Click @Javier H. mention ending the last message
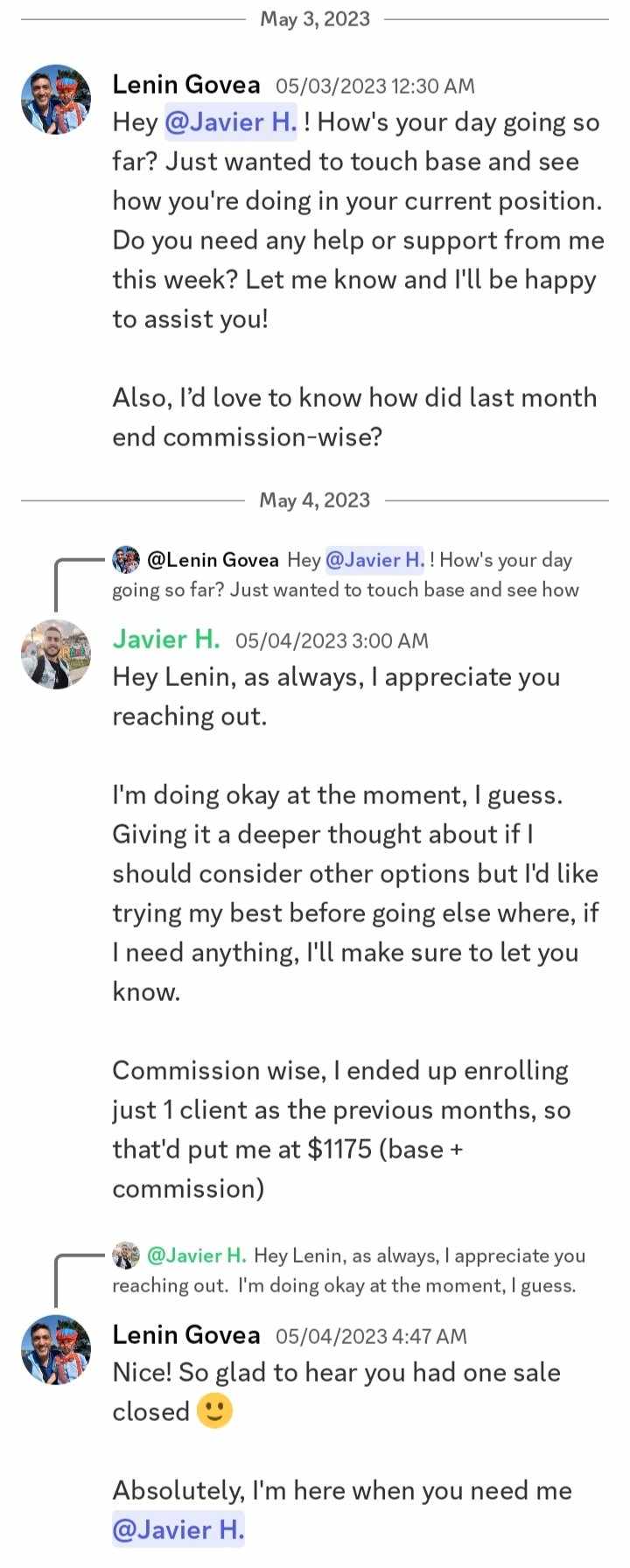The height and width of the screenshot is (1568, 630). [x=178, y=1529]
